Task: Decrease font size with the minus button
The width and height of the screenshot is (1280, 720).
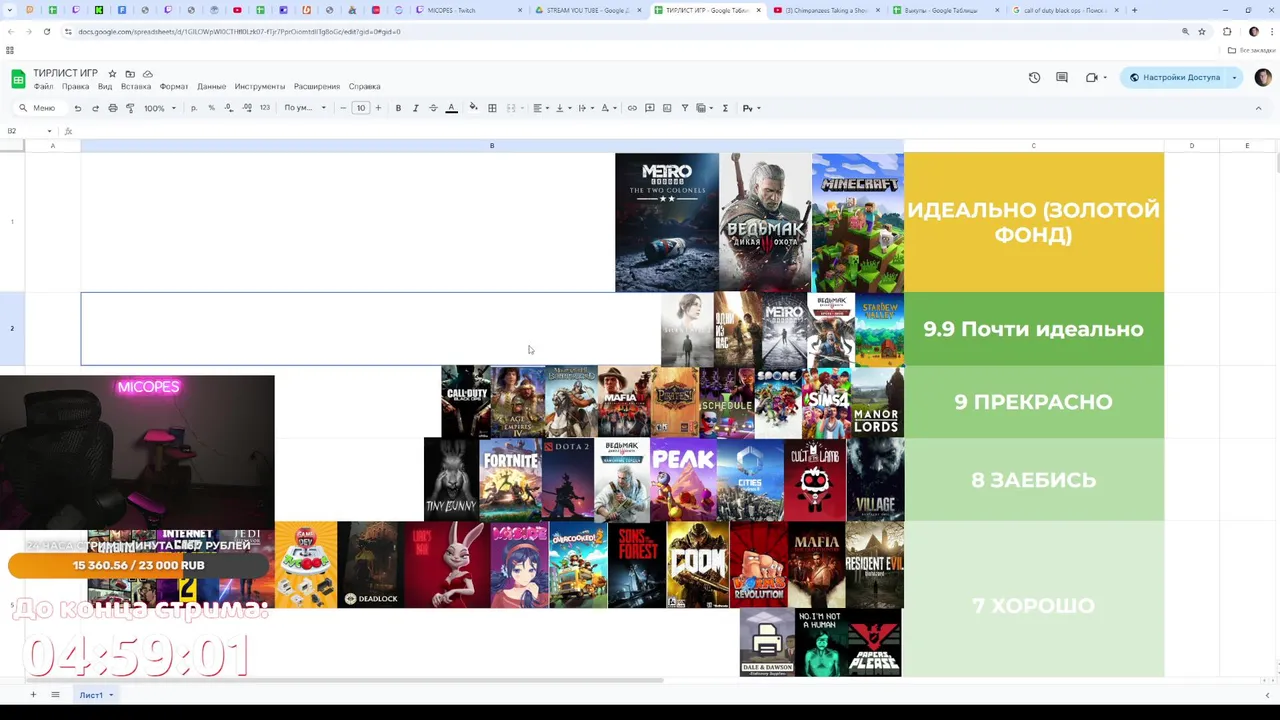Action: click(343, 108)
